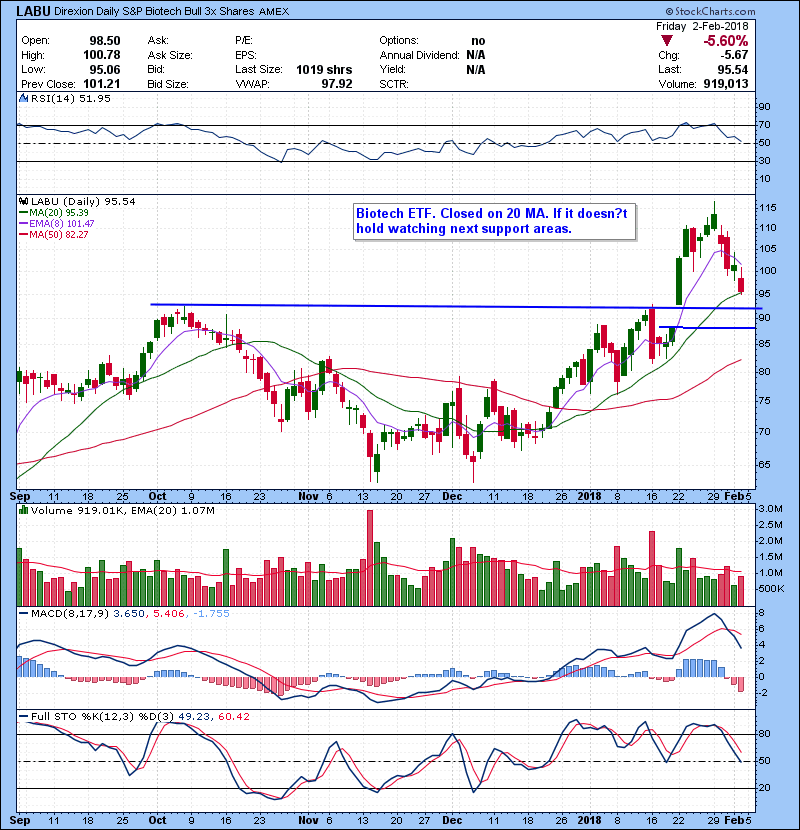Click the header Volume value 919,013

(x=726, y=84)
